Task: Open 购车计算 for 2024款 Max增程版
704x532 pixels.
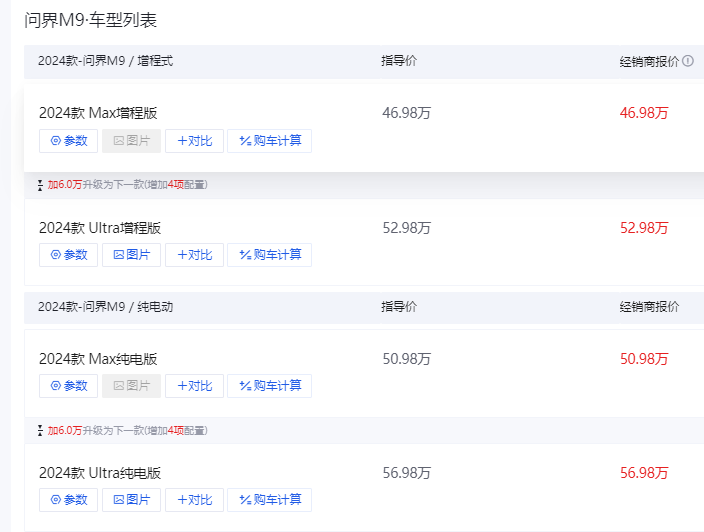Action: 269,141
